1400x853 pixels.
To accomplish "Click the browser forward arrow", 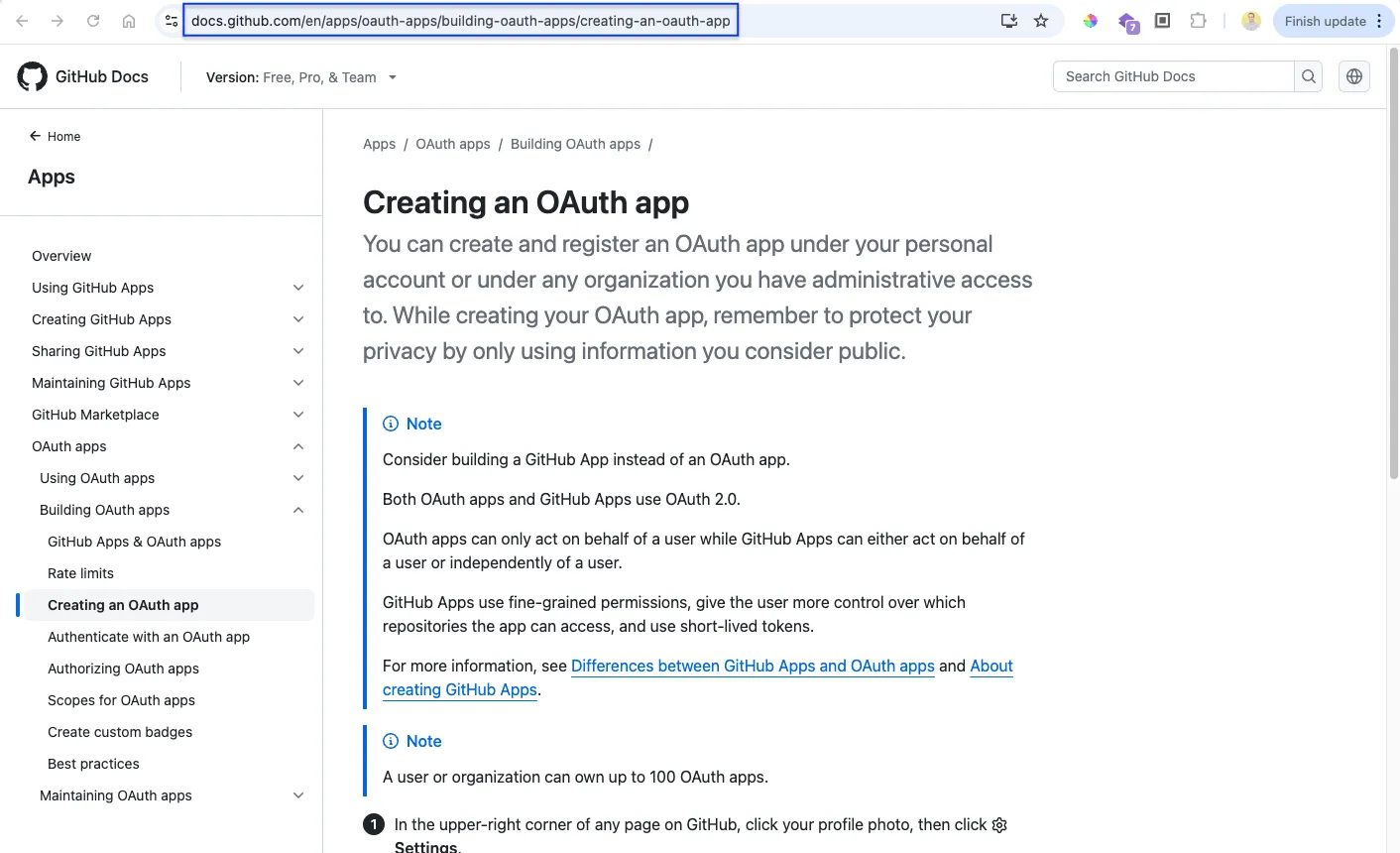I will point(58,21).
